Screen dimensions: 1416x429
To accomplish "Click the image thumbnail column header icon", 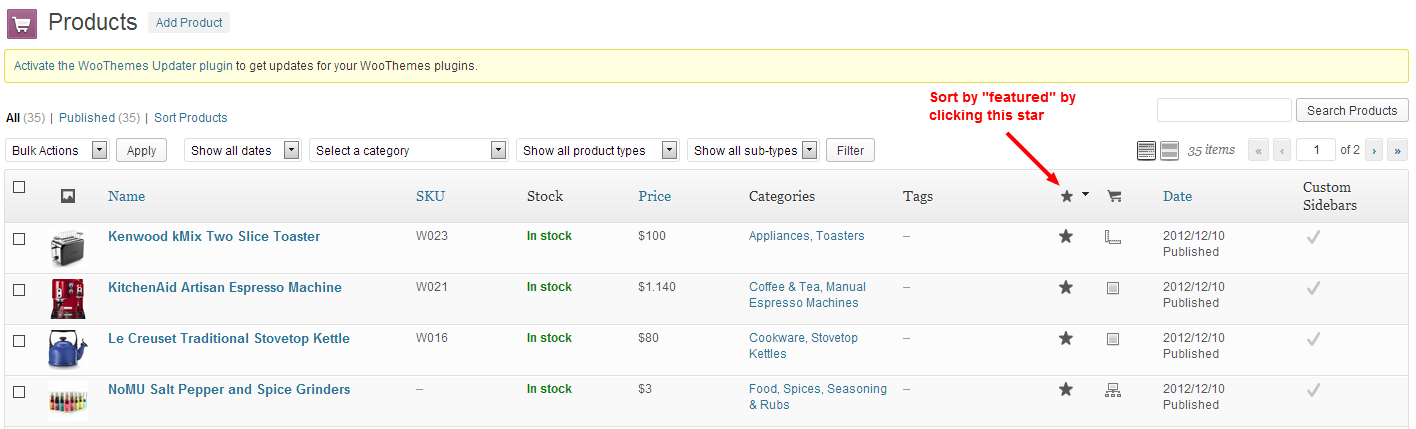I will click(68, 197).
